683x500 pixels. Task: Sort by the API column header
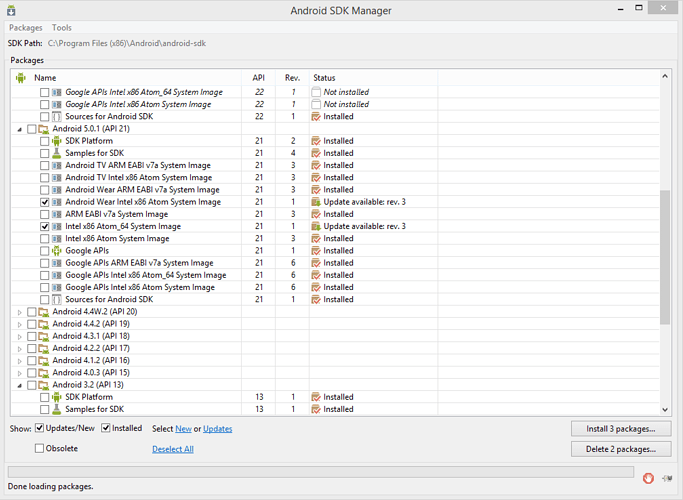point(259,78)
